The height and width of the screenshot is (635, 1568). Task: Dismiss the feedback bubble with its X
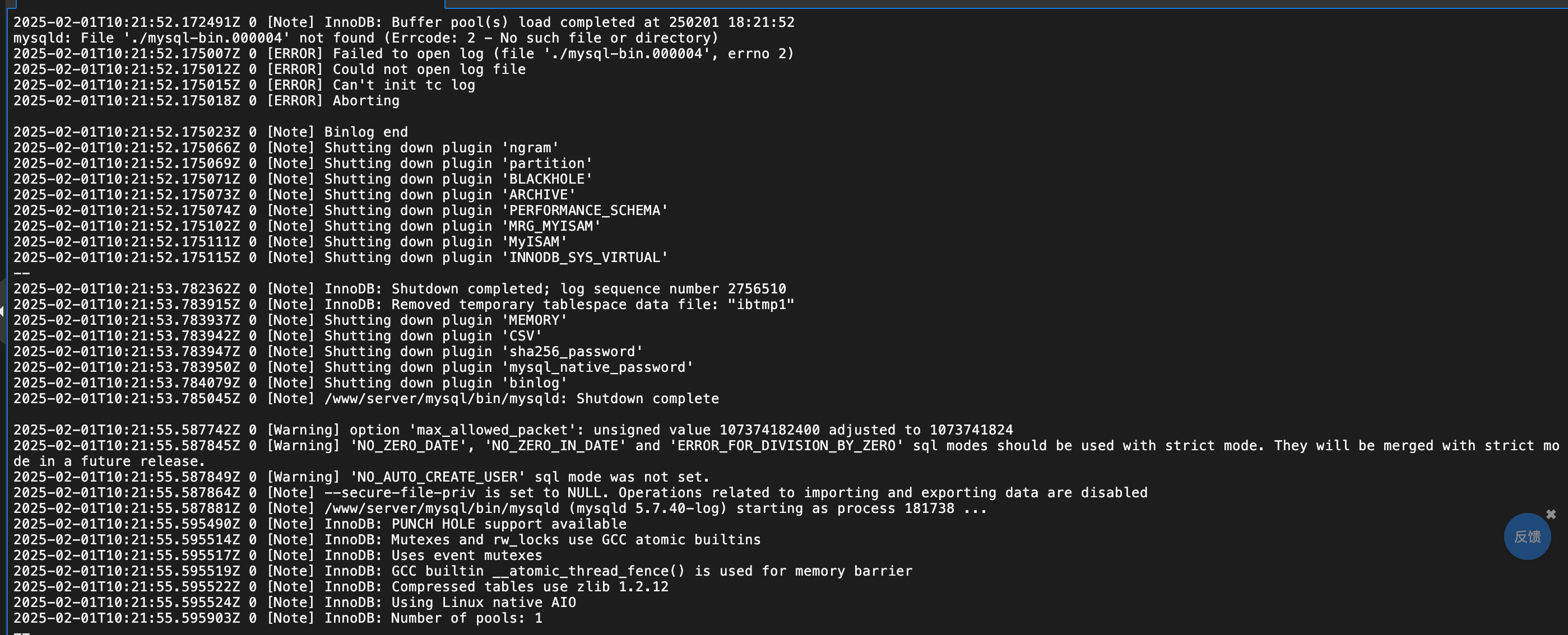coord(1551,515)
